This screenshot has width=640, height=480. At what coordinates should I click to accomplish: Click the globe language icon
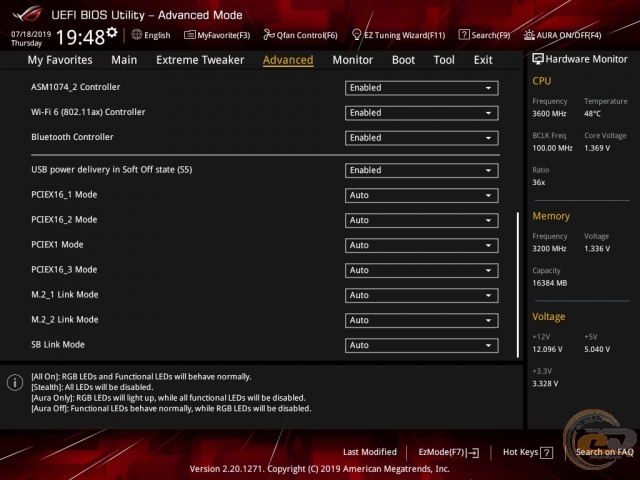(x=137, y=35)
